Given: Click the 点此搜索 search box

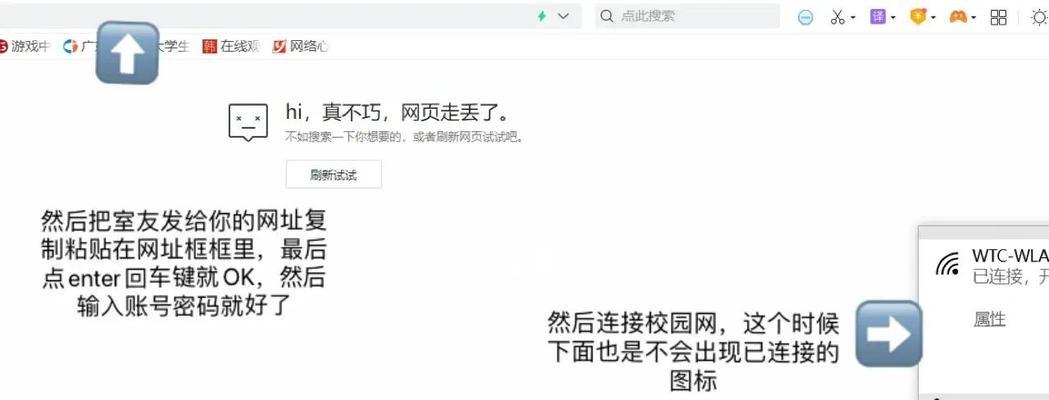Looking at the screenshot, I should (687, 16).
